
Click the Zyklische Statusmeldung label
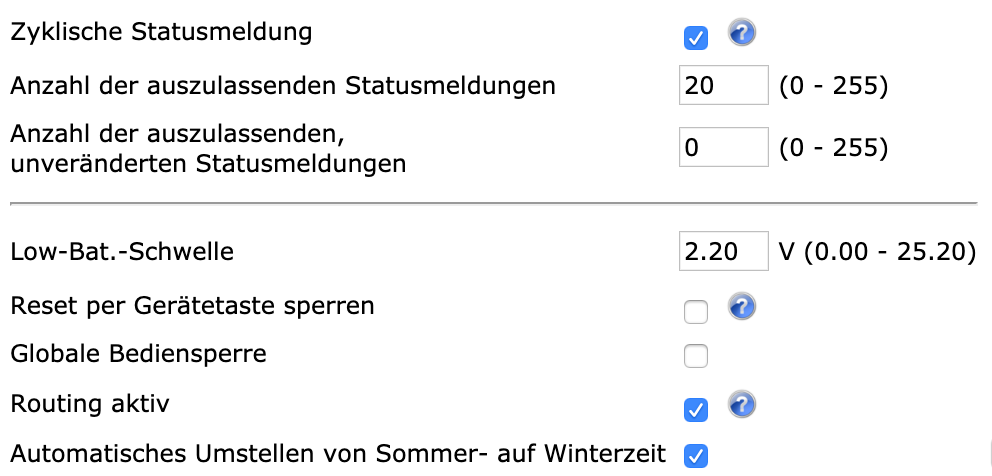pos(161,32)
